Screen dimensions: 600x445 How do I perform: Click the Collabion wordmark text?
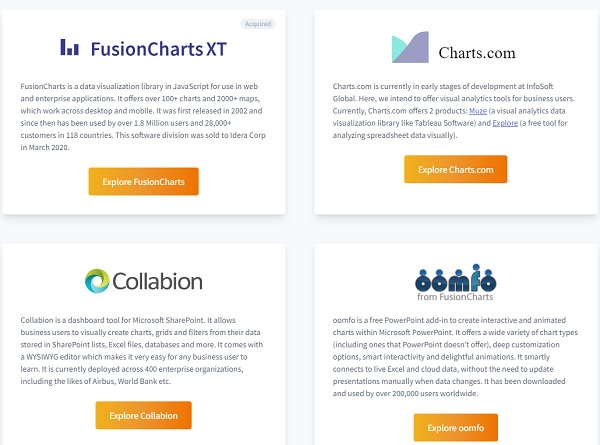coord(162,280)
